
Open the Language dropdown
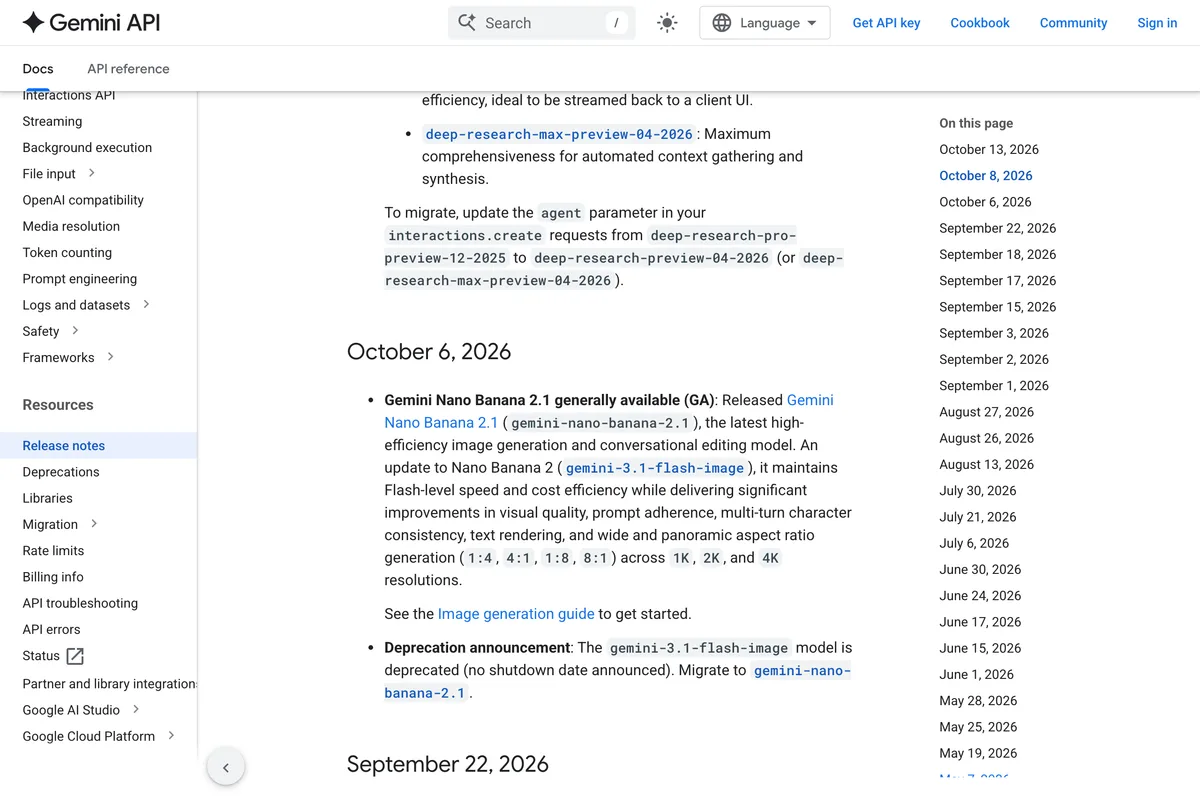pos(765,23)
